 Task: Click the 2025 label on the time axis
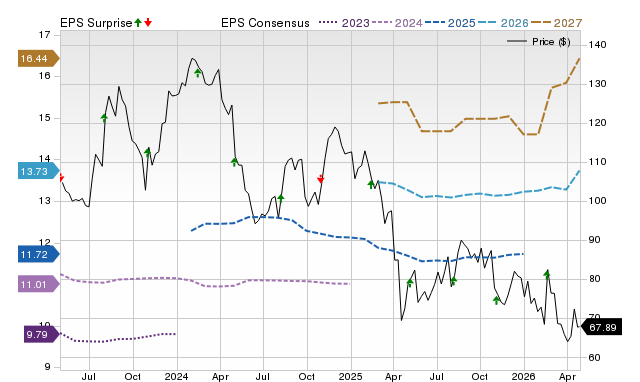[350, 376]
